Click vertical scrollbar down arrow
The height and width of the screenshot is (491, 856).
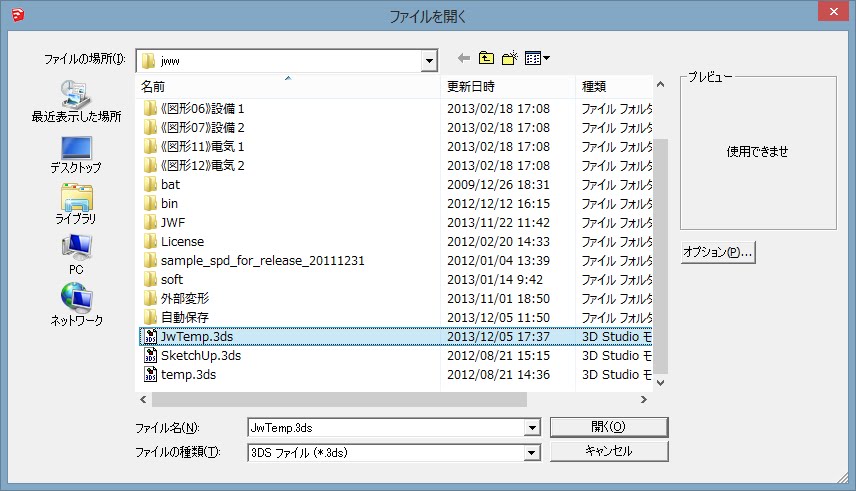click(x=661, y=383)
